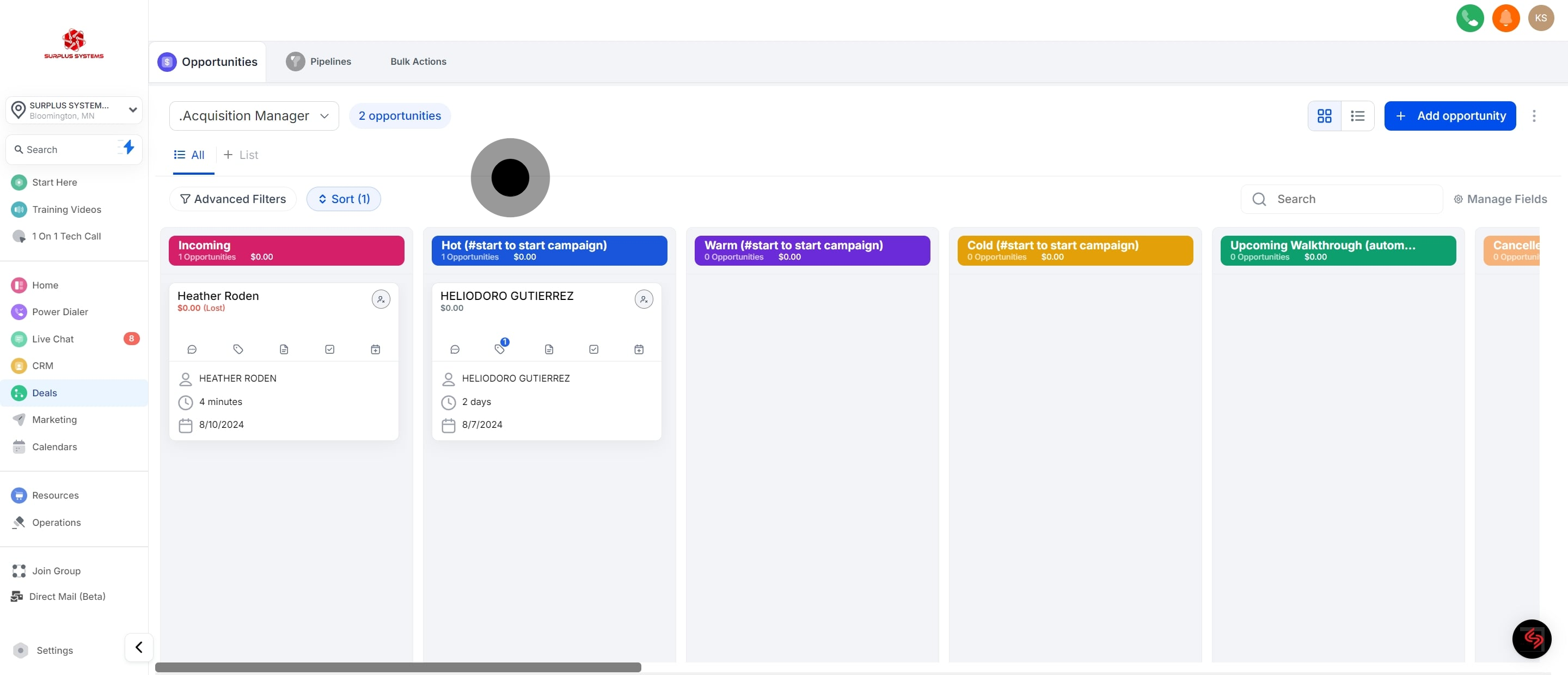
Task: Open the Sort (1) options
Action: [x=344, y=199]
